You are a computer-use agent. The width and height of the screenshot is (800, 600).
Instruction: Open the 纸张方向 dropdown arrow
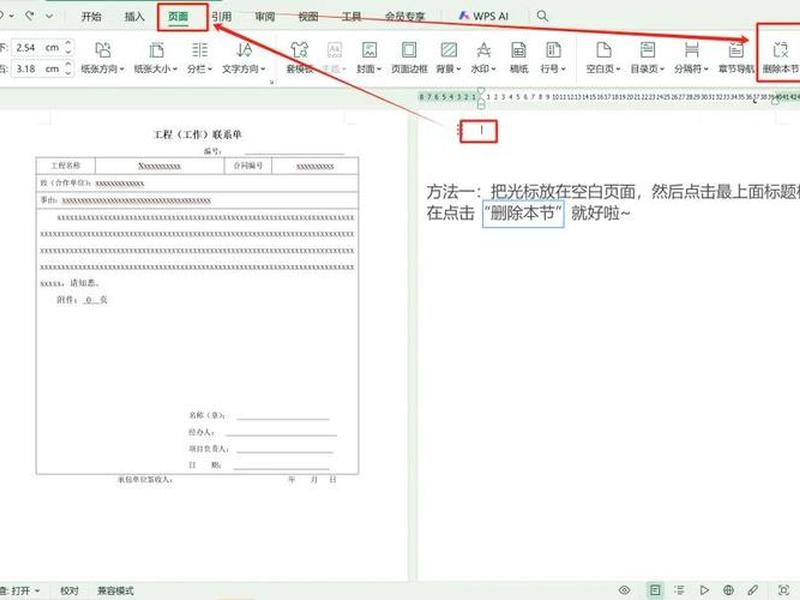pos(122,69)
